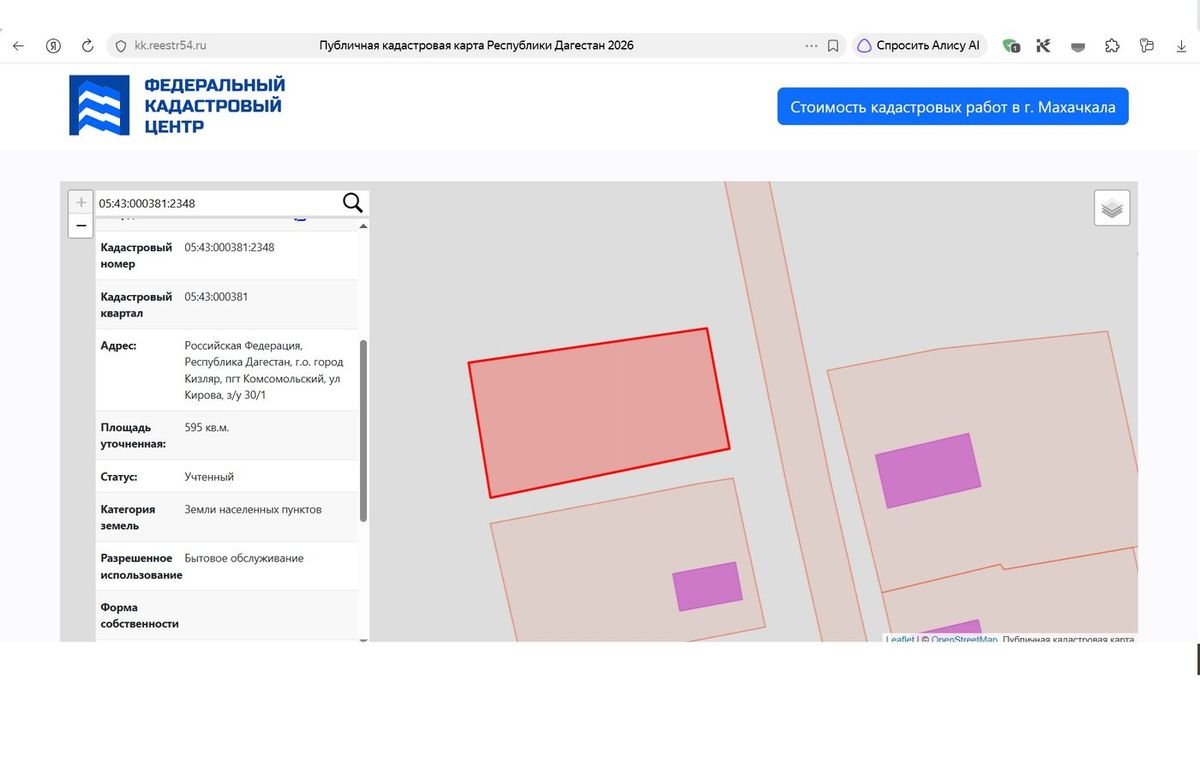The width and height of the screenshot is (1200, 775).
Task: Reload the current page
Action: 87,45
